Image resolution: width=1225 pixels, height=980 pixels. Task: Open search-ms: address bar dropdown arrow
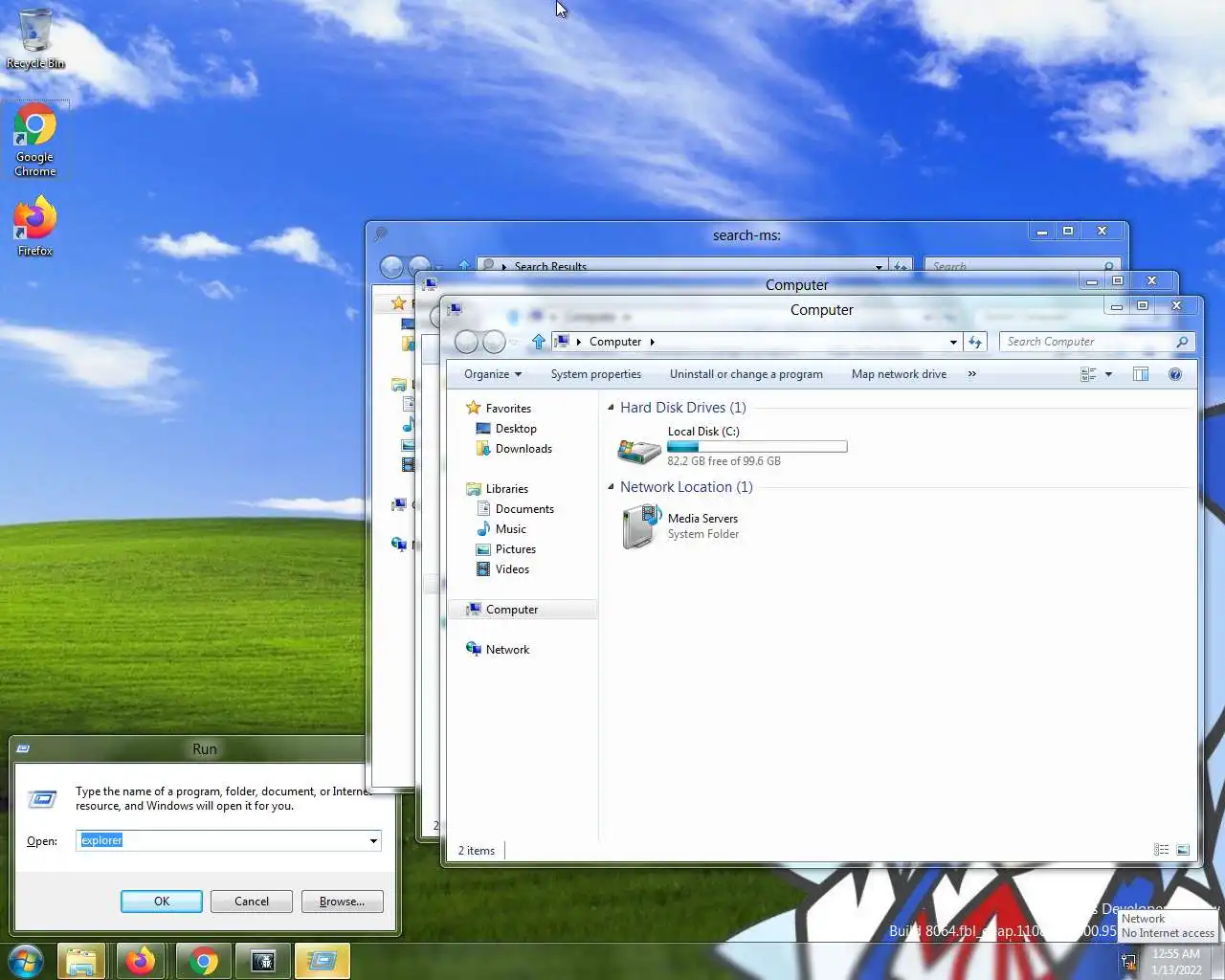(879, 266)
